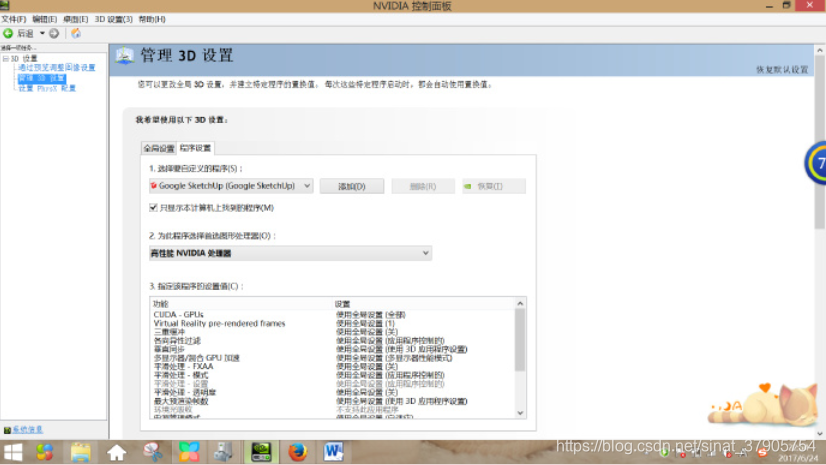Viewport: 826px width, 465px height.
Task: Select 管理 3D 设置 in the task tree
Action: click(x=42, y=78)
